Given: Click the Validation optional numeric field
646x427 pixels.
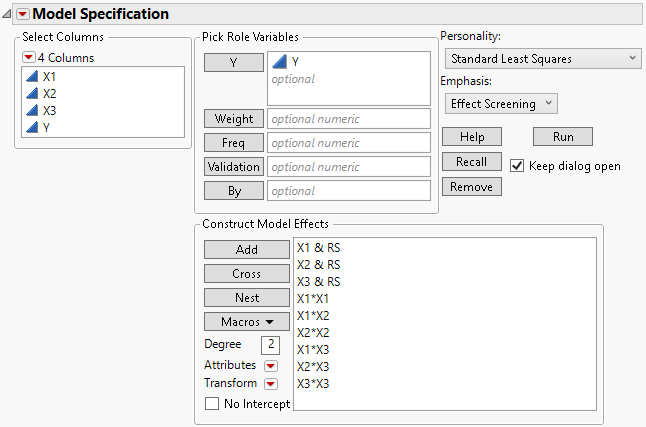Looking at the screenshot, I should coord(349,167).
